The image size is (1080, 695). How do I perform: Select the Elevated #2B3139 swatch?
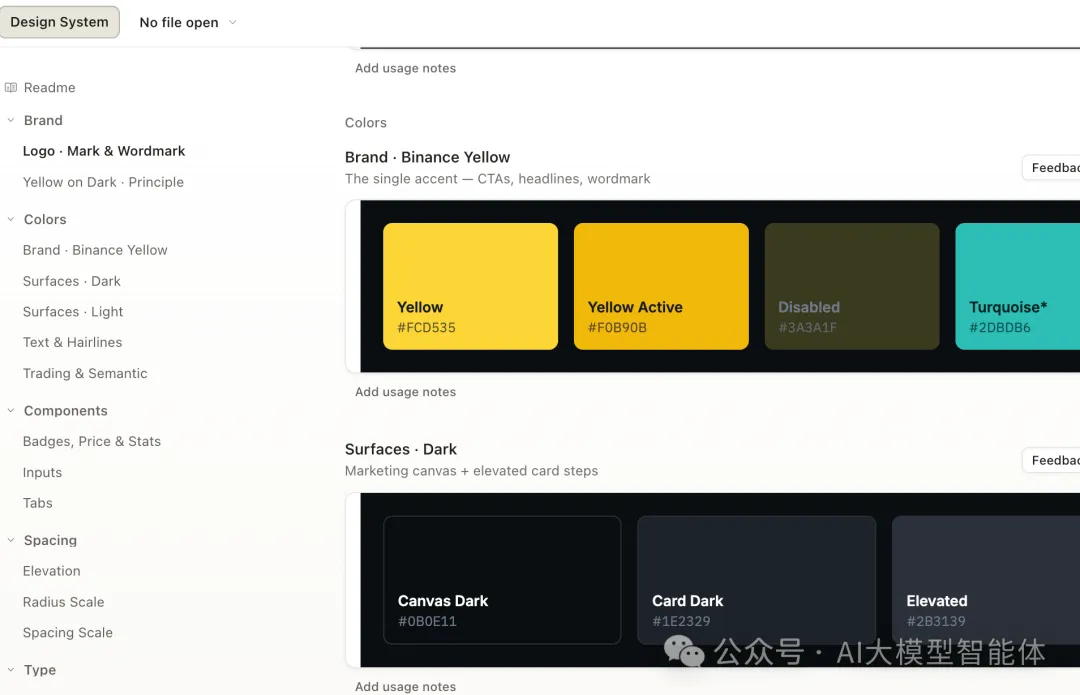(x=986, y=580)
